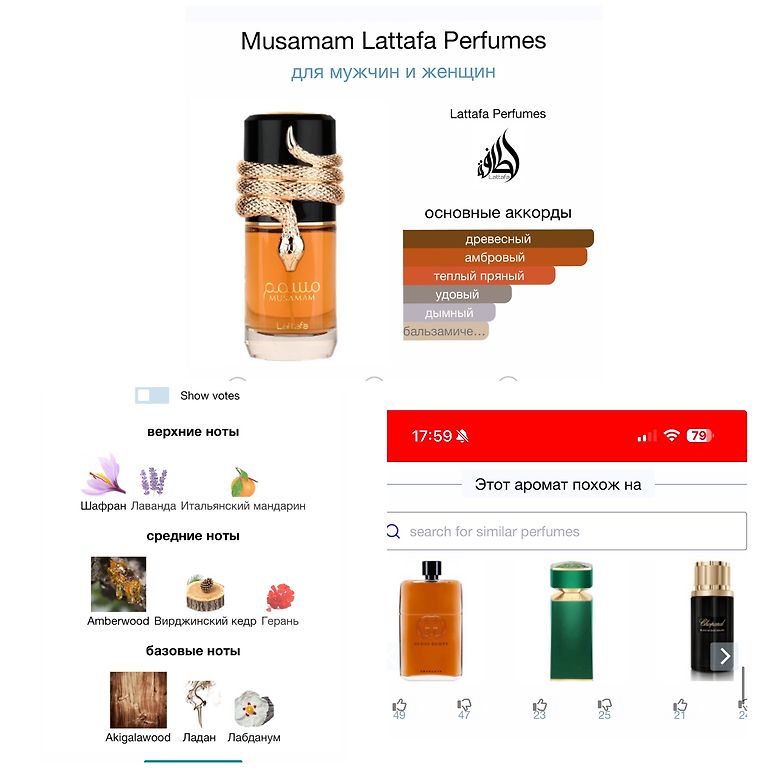Select the древесный accord bar

pos(498,239)
